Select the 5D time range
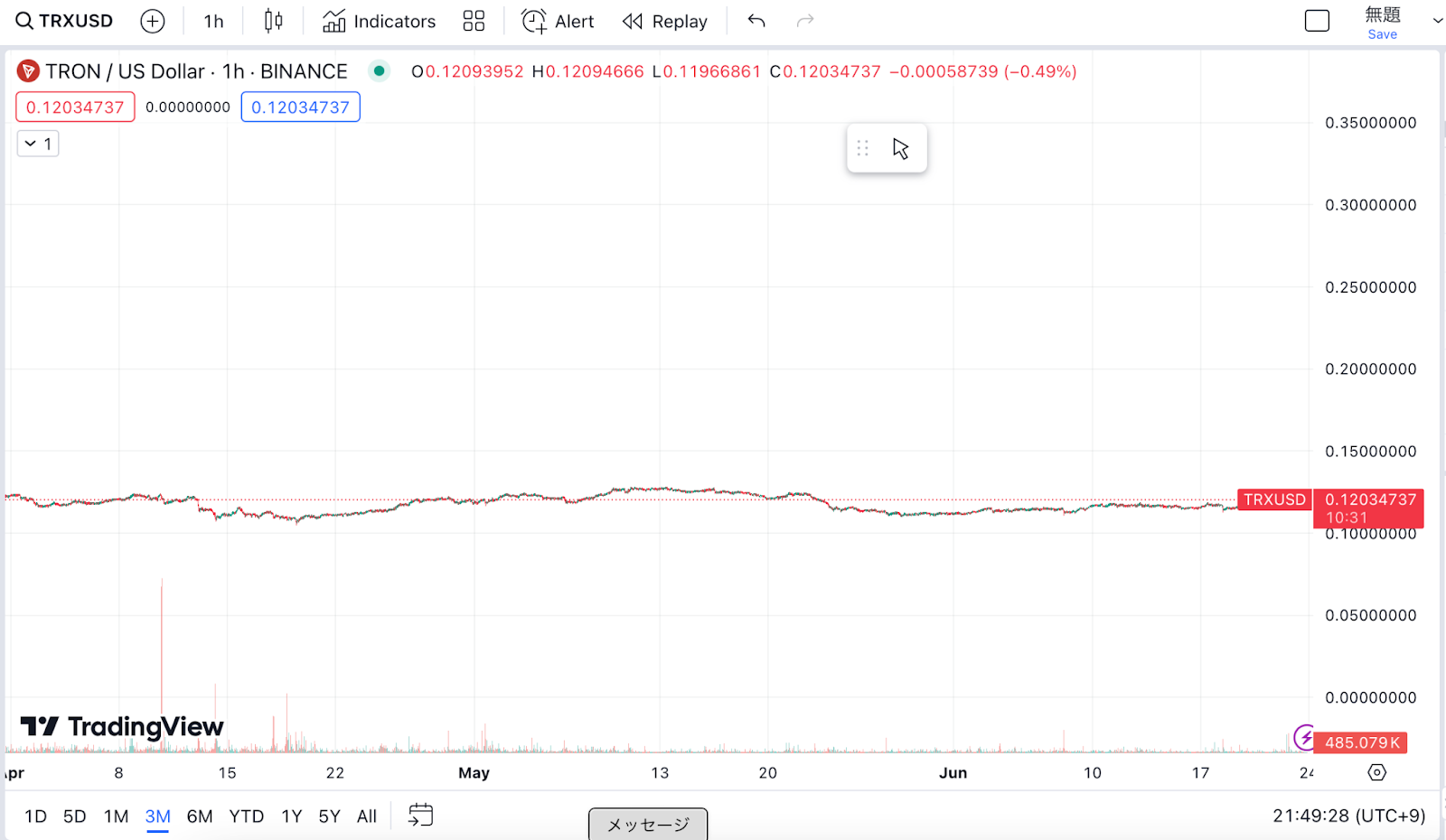The image size is (1446, 840). (x=75, y=817)
